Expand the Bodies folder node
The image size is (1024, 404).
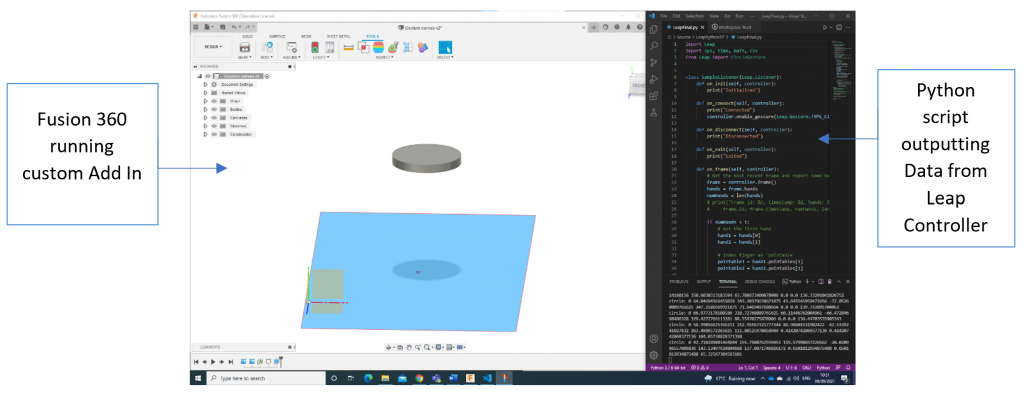click(x=206, y=110)
